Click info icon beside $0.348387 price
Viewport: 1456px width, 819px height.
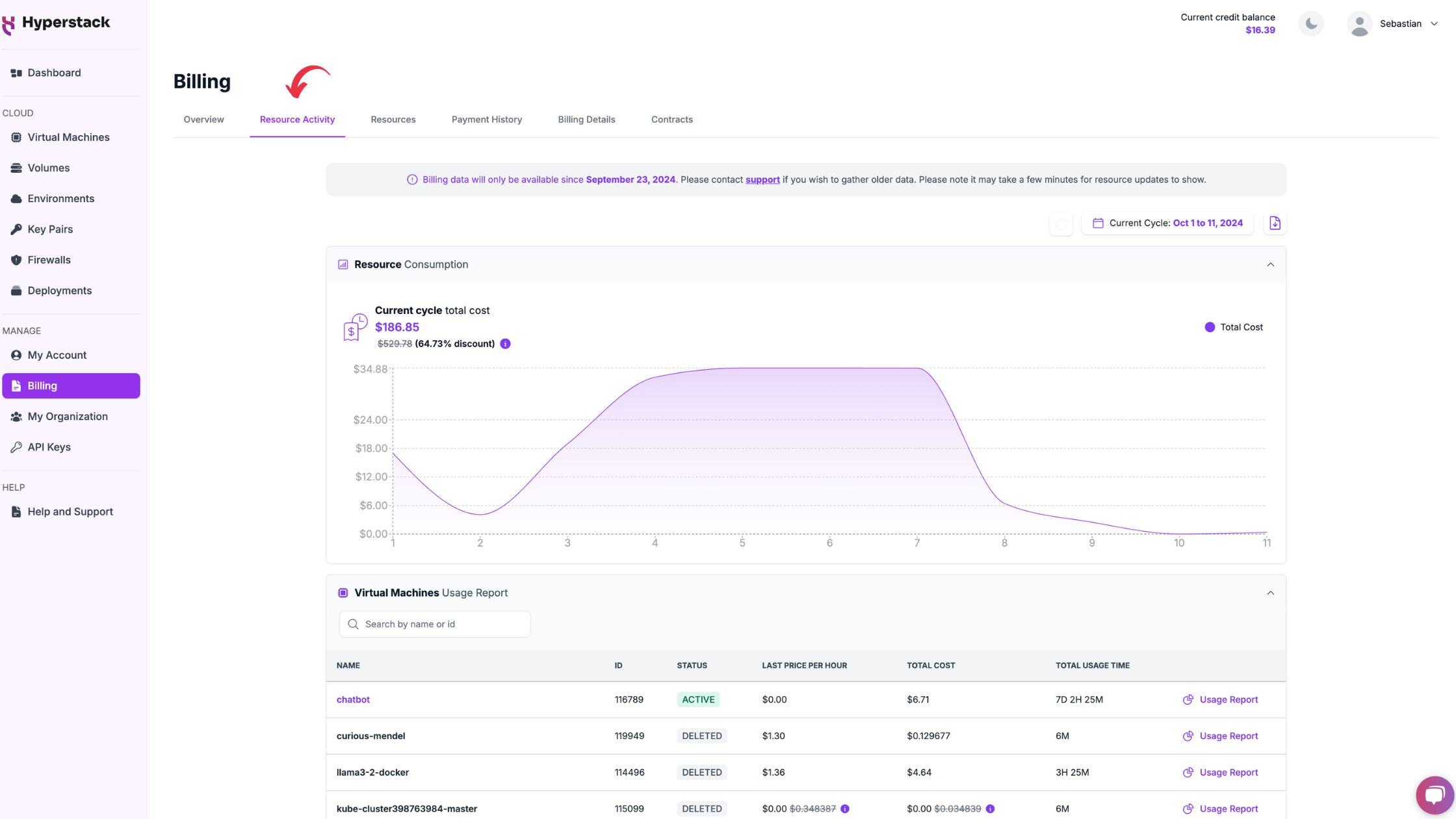coord(845,809)
